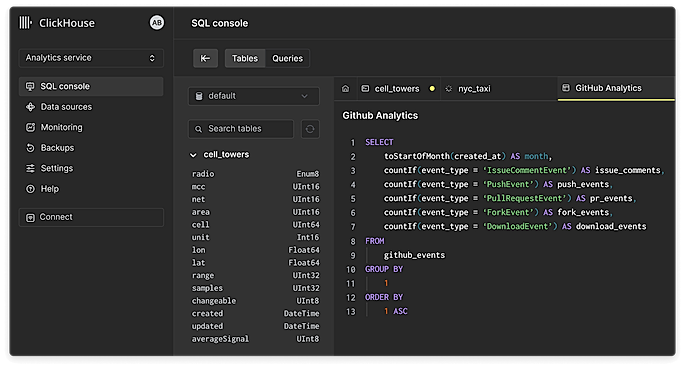Collapse the tables panel with arrow button
The image size is (685, 368).
[x=205, y=58]
